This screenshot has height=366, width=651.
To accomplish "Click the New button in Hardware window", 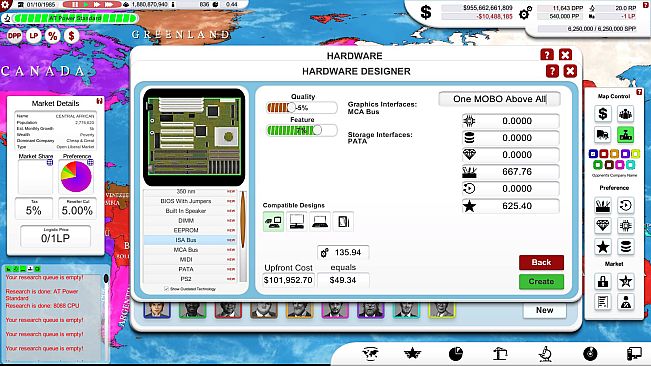I will click(544, 310).
